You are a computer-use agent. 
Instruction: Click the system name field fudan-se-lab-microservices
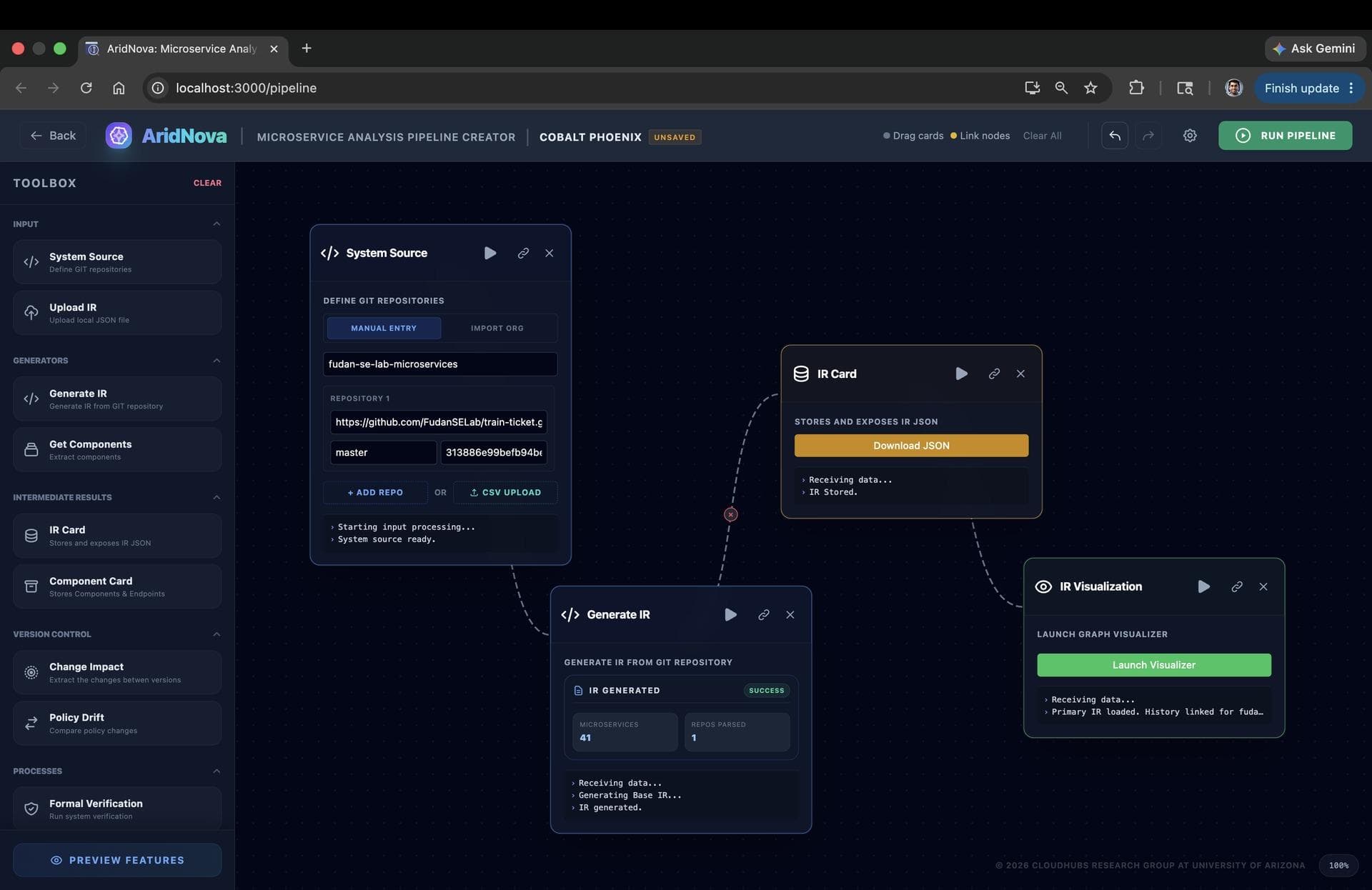[440, 364]
